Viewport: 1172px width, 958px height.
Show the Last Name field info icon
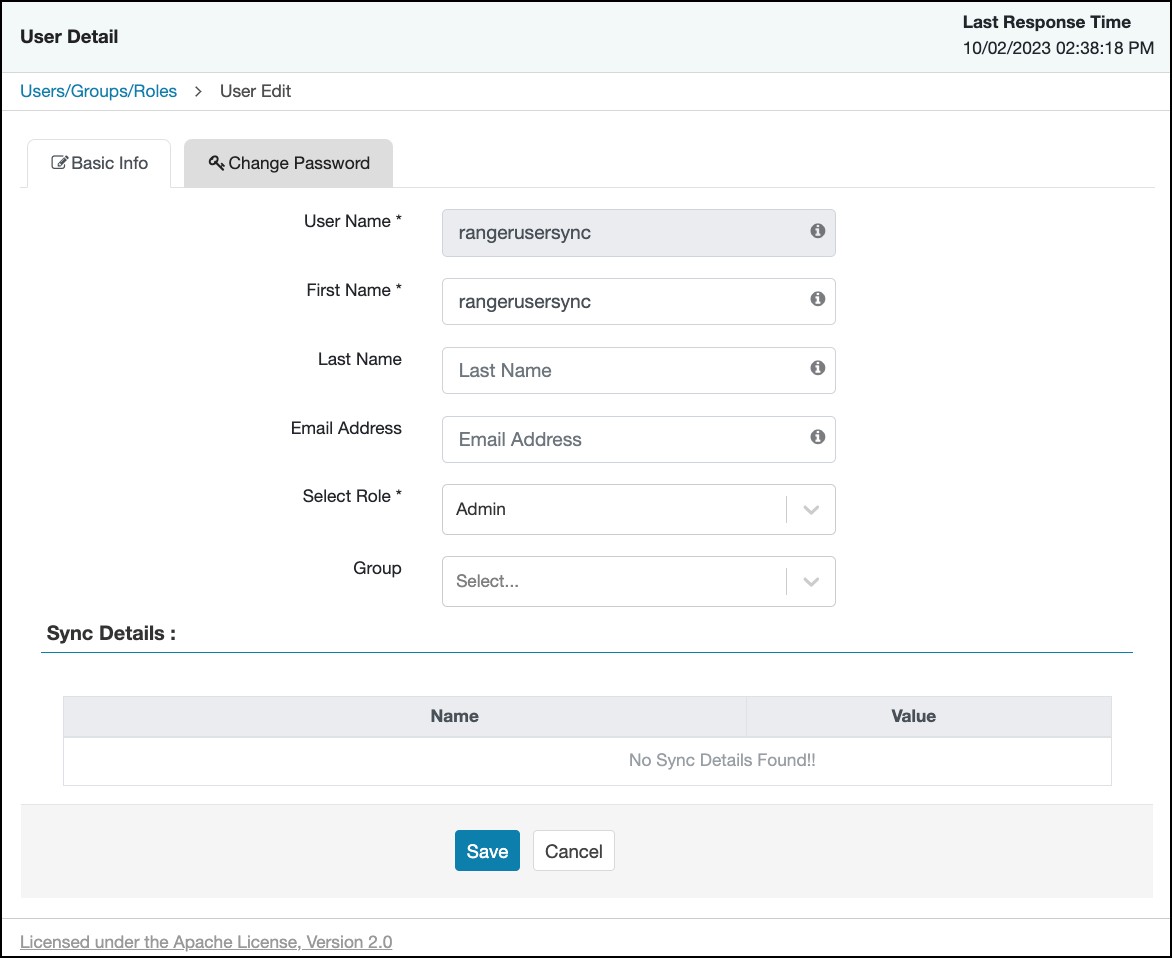coord(817,368)
